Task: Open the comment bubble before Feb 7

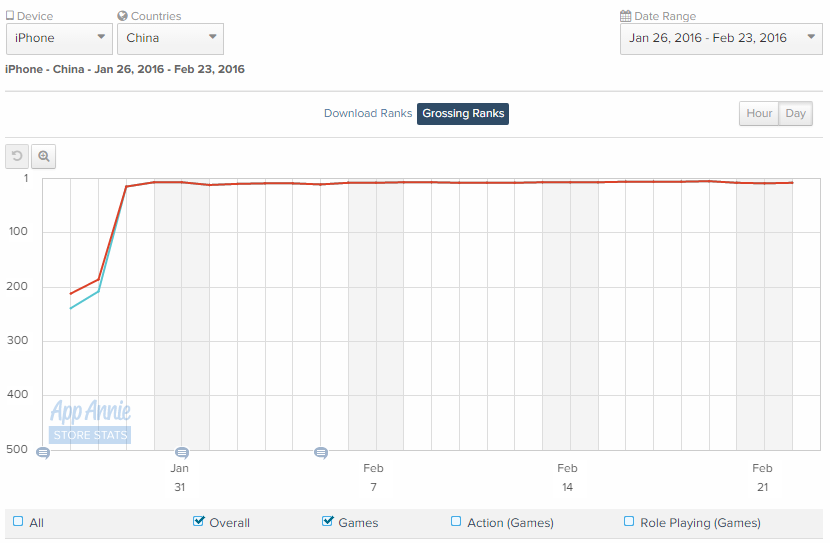Action: 321,453
